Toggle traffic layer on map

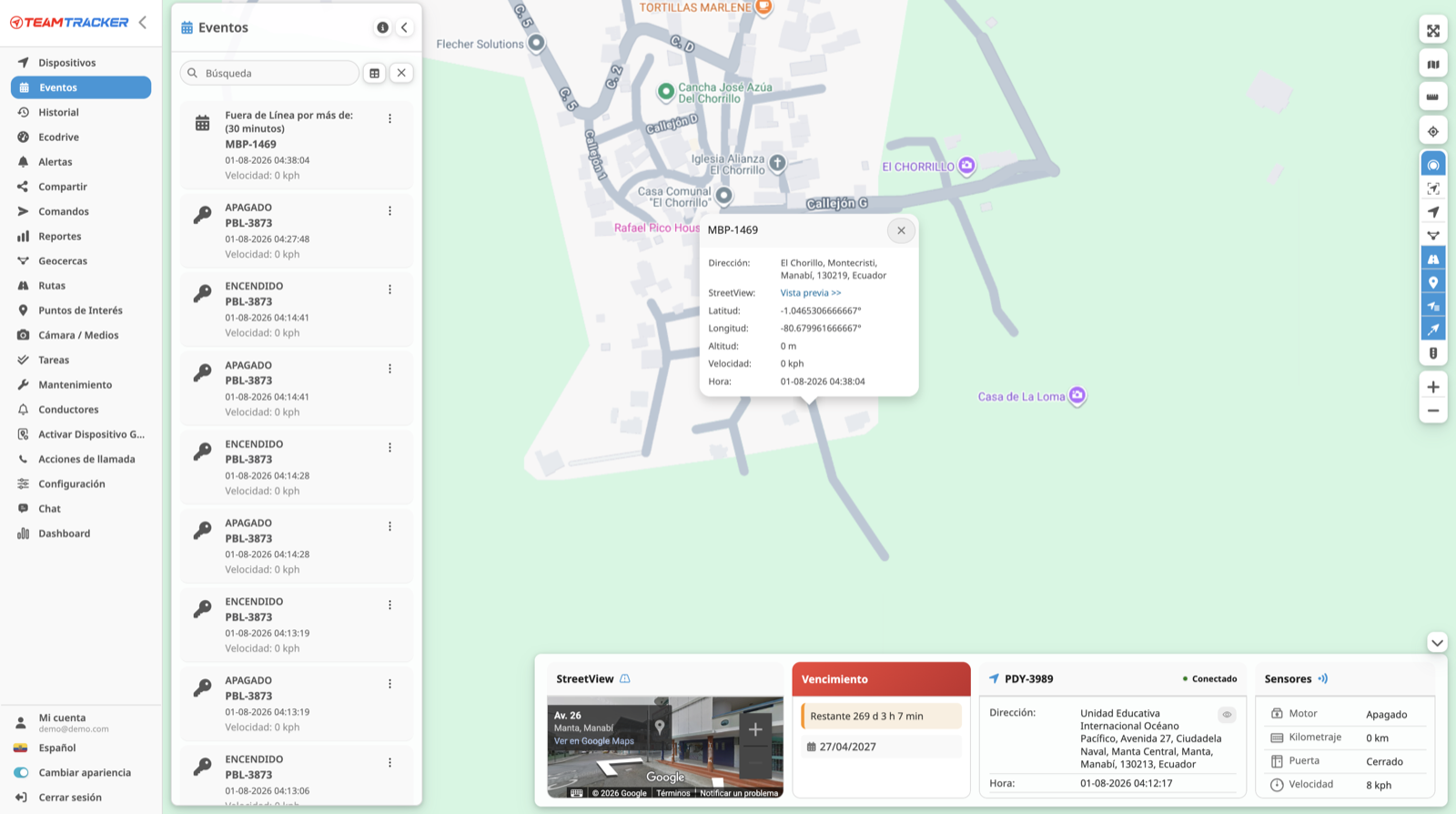pyautogui.click(x=1433, y=353)
